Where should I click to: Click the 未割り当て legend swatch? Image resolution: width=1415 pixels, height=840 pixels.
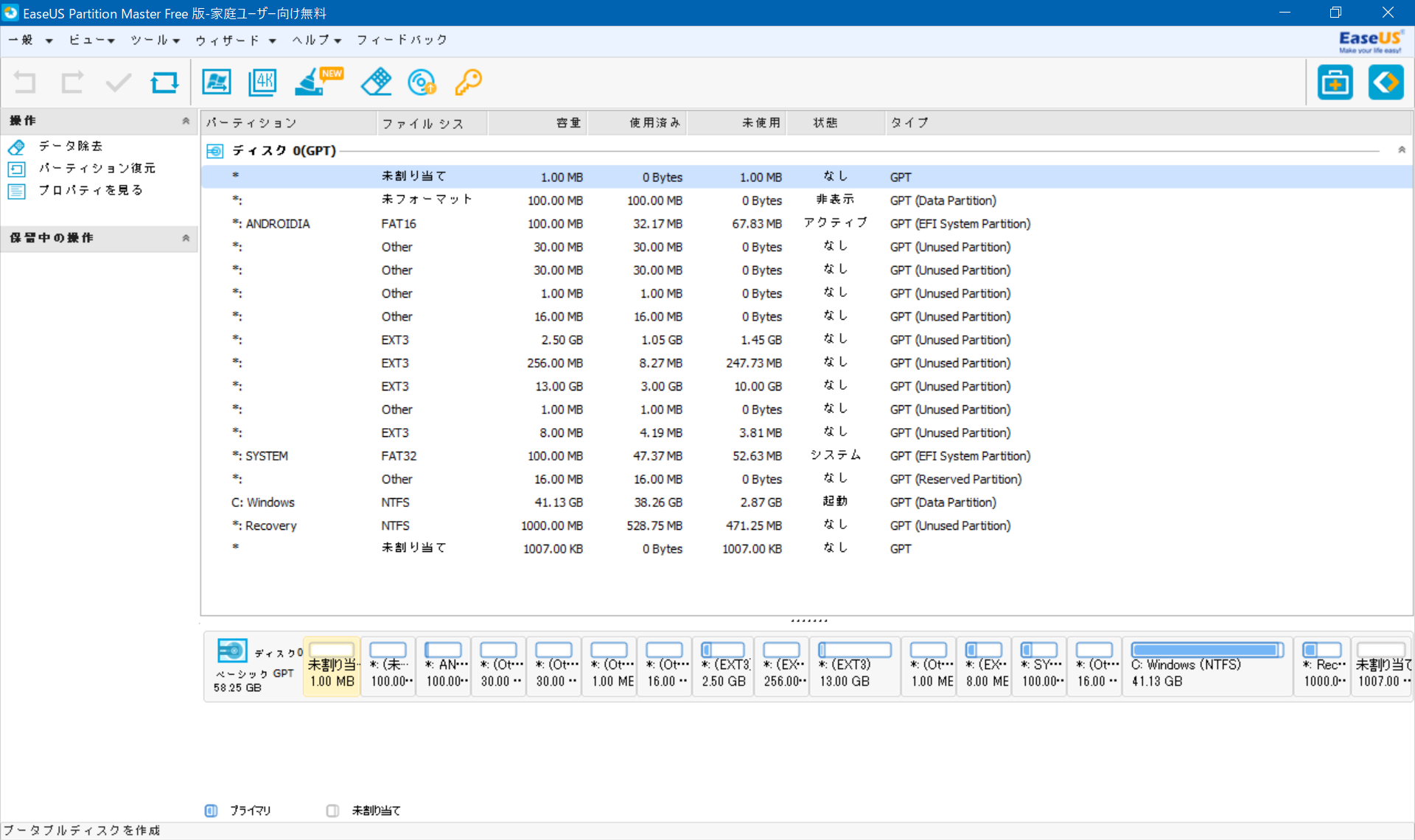[x=332, y=811]
